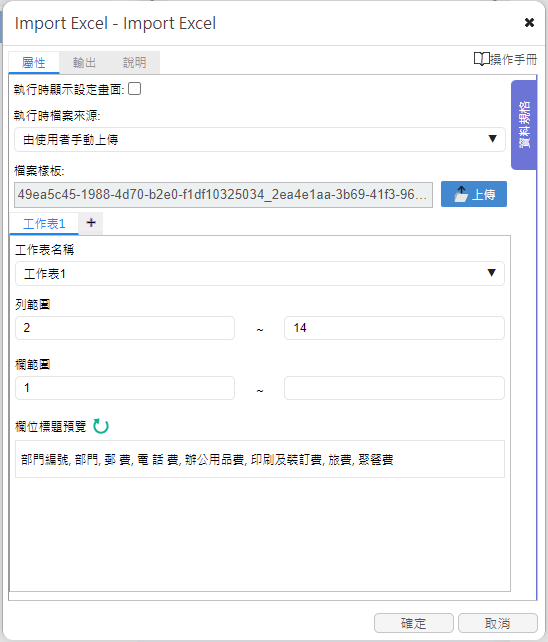Add a new sheet tab with the plus icon

(x=91, y=223)
